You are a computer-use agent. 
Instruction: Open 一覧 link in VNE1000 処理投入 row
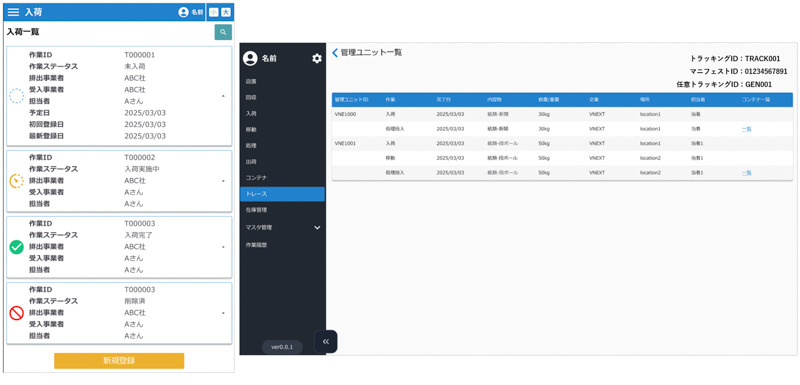tap(746, 129)
